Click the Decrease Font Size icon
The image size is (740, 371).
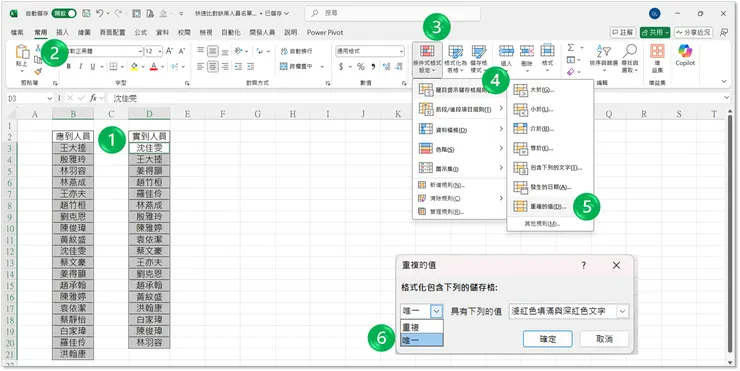[x=182, y=51]
